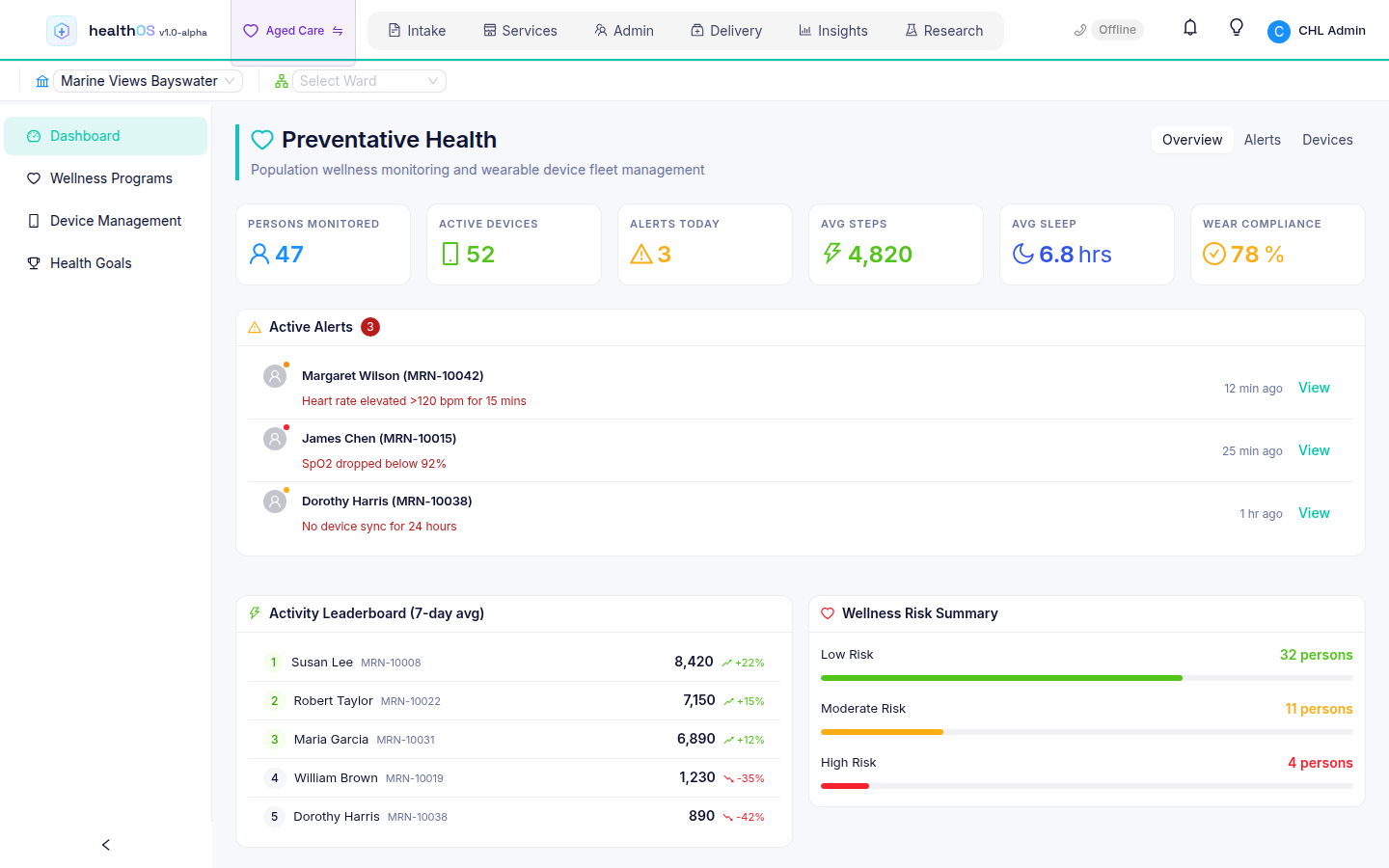Screen dimensions: 1389x868
Task: Click Dorothy Harris's alert avatar icon
Action: (275, 502)
